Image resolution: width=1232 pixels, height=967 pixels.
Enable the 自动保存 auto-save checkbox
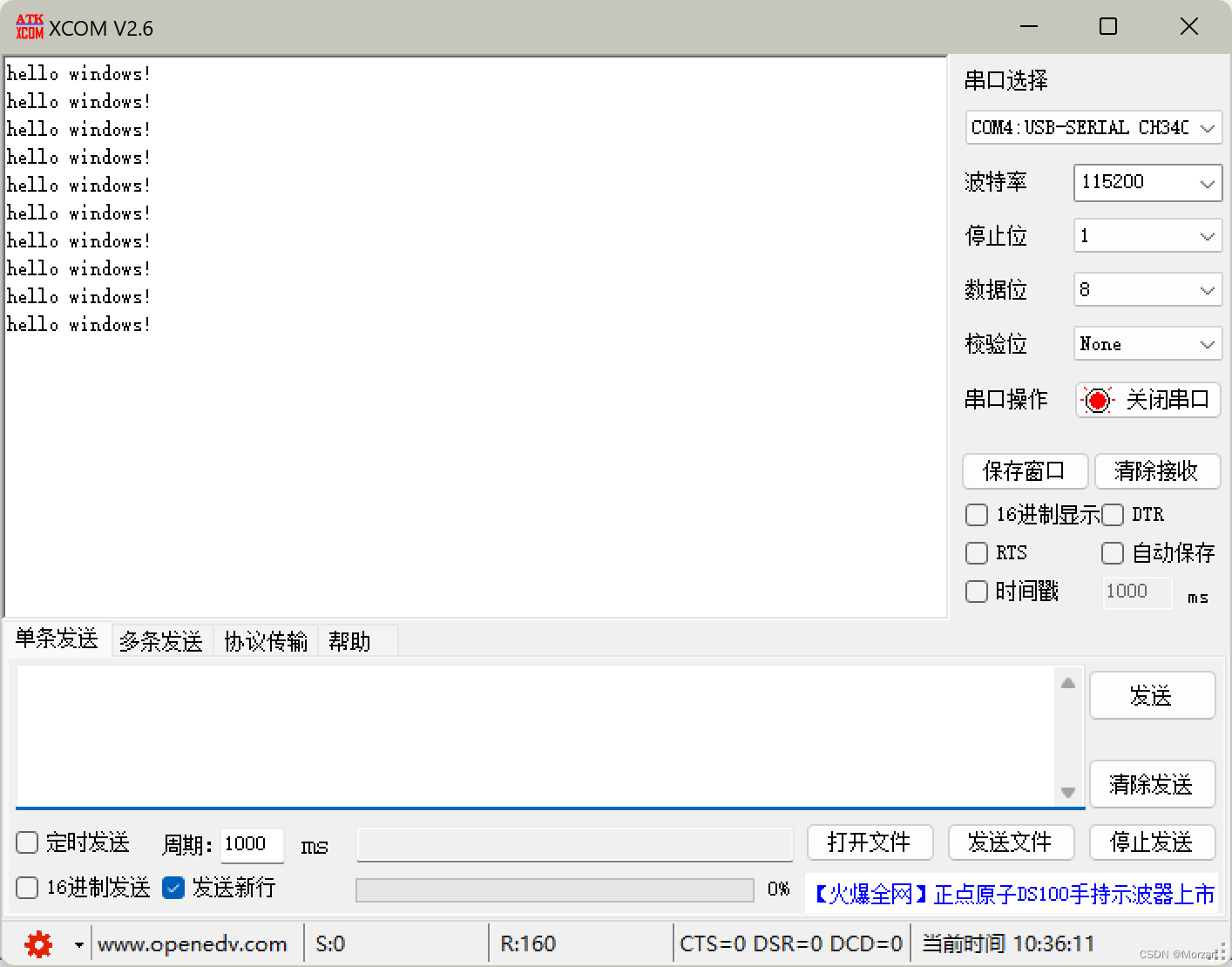(1113, 553)
